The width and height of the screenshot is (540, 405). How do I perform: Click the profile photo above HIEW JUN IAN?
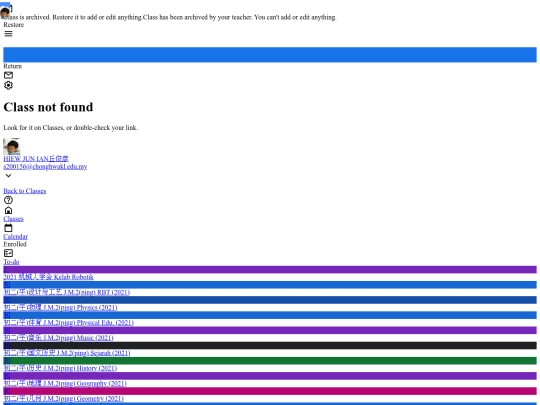pyautogui.click(x=12, y=146)
